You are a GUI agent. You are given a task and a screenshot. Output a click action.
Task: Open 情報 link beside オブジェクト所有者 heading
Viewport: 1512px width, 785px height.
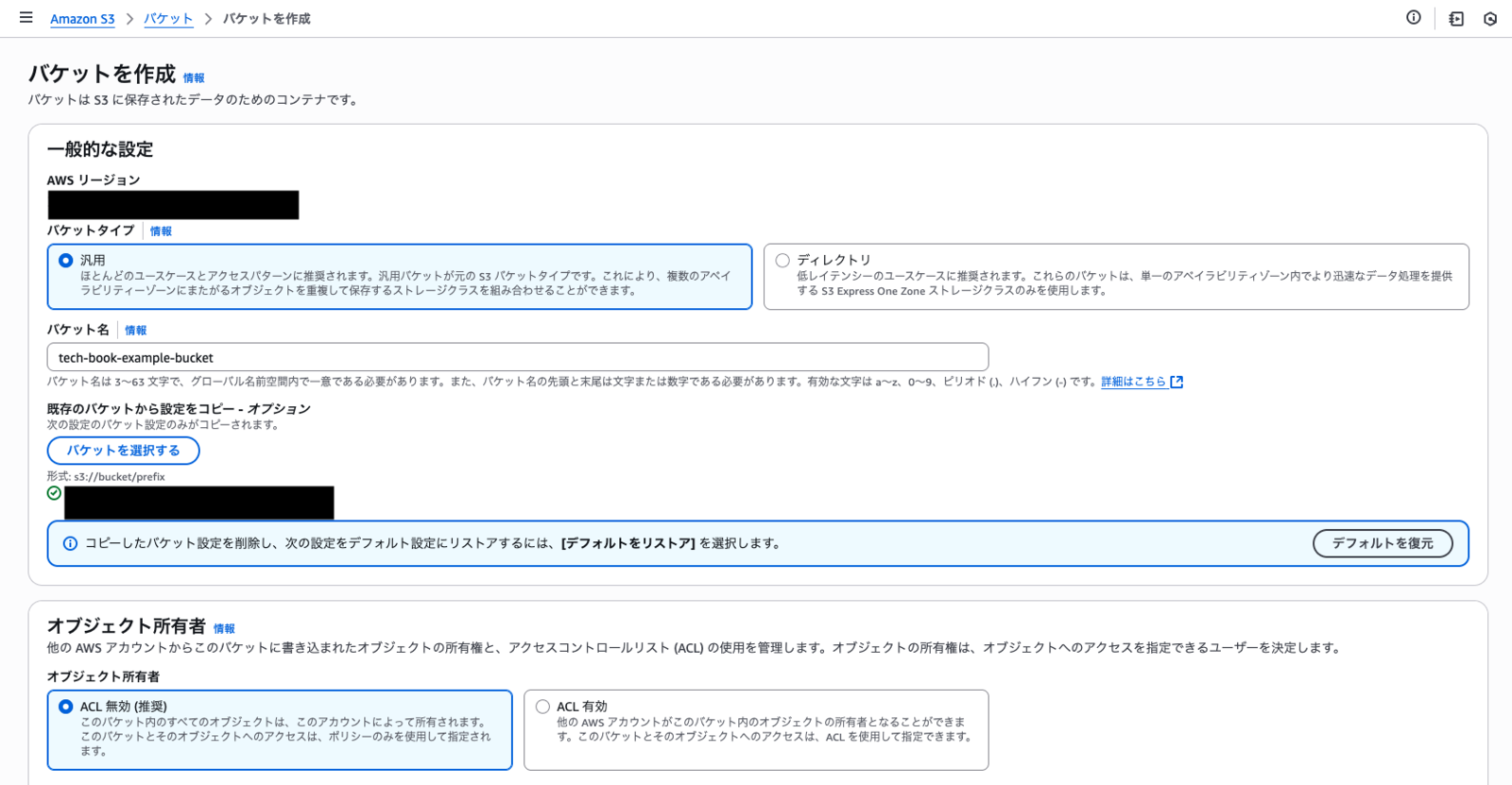click(x=224, y=629)
